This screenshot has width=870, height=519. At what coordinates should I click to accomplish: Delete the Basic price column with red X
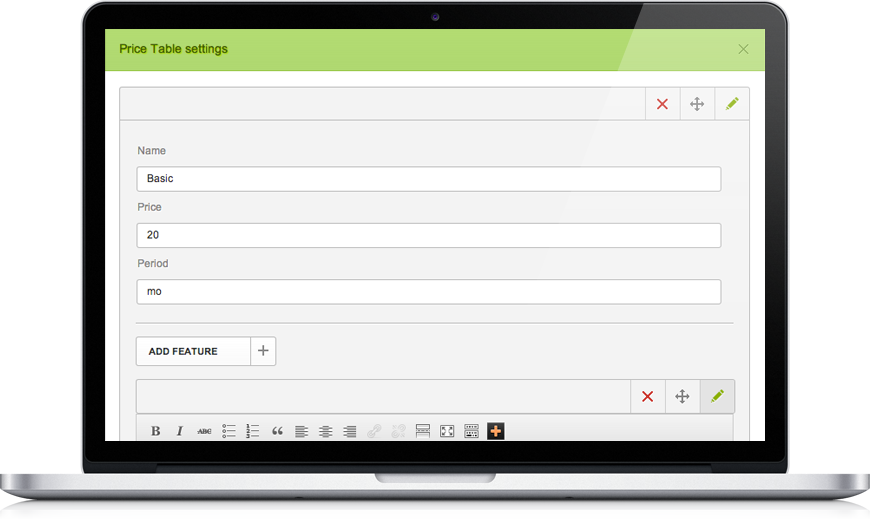click(662, 104)
